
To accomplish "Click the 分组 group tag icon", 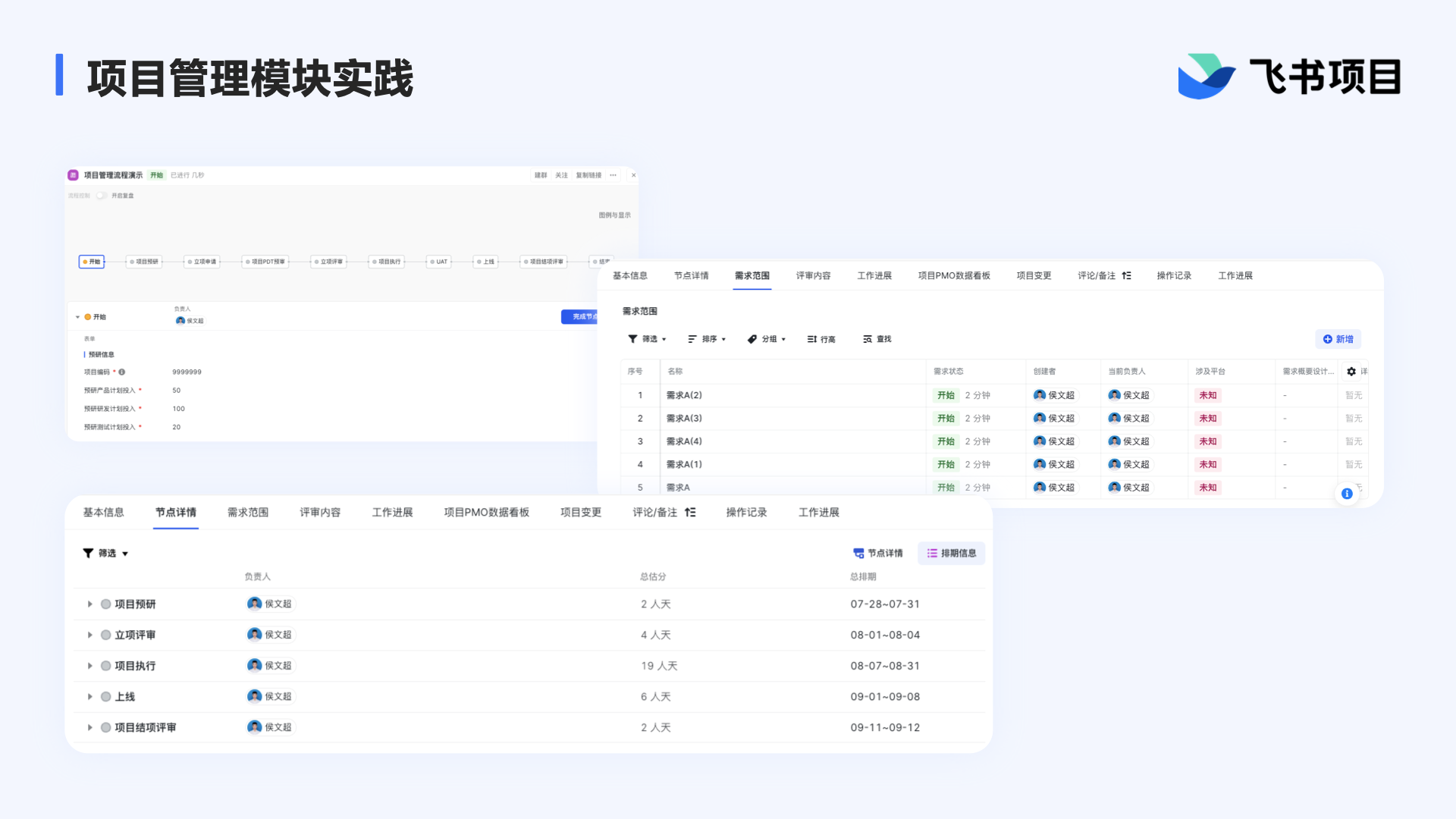I will [752, 339].
